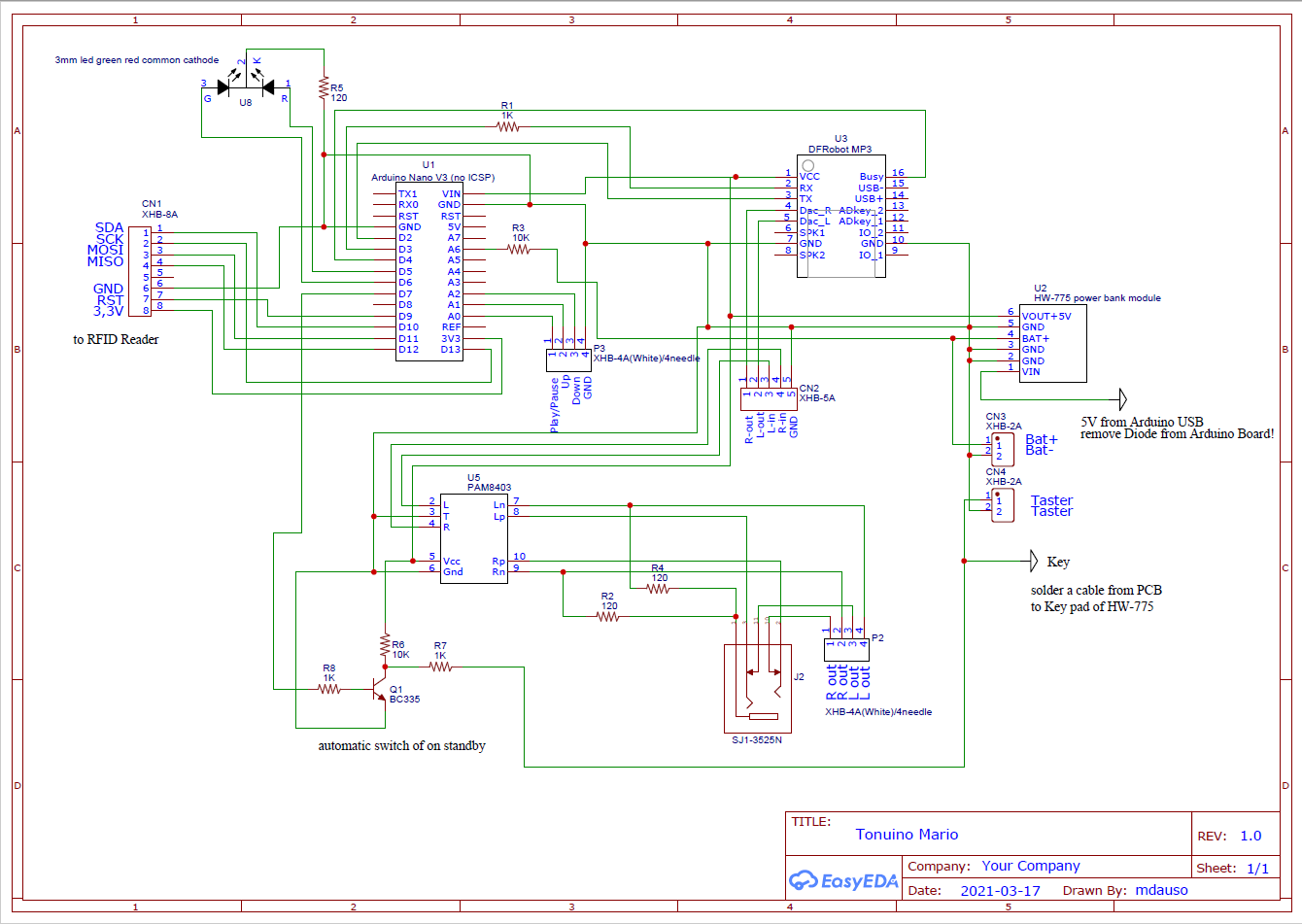Select the PAM8403 amplifier chip U5
Image resolution: width=1302 pixels, height=924 pixels.
coord(473,537)
